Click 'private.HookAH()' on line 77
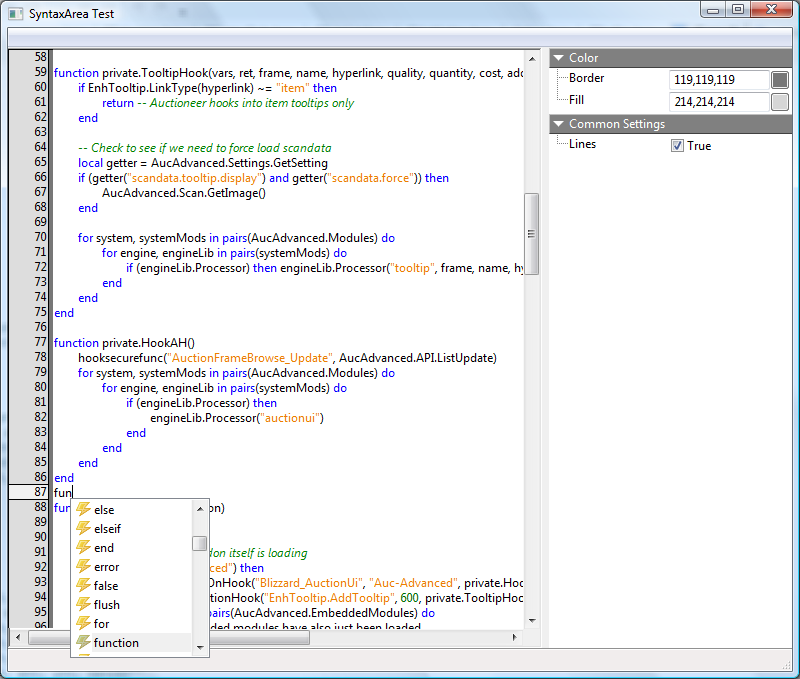Viewport: 800px width, 679px height. [148, 343]
